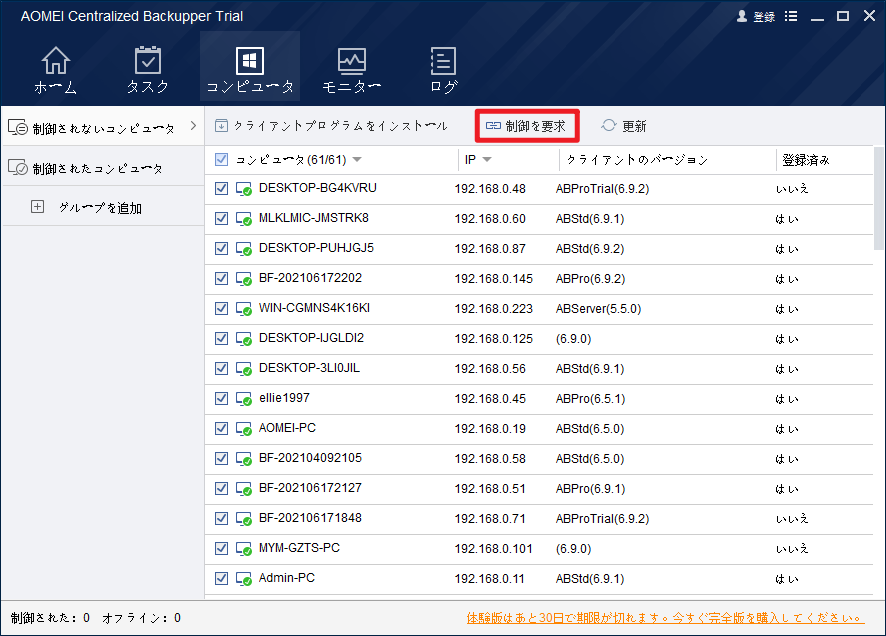Toggle the select-all computers header checkbox

222,160
